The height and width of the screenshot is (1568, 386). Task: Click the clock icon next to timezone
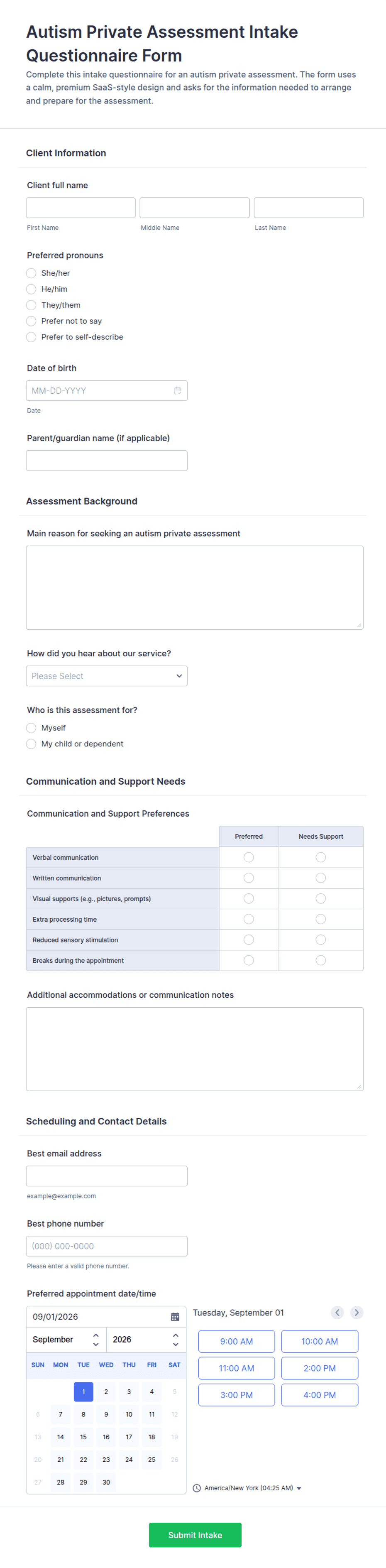pos(197,1488)
